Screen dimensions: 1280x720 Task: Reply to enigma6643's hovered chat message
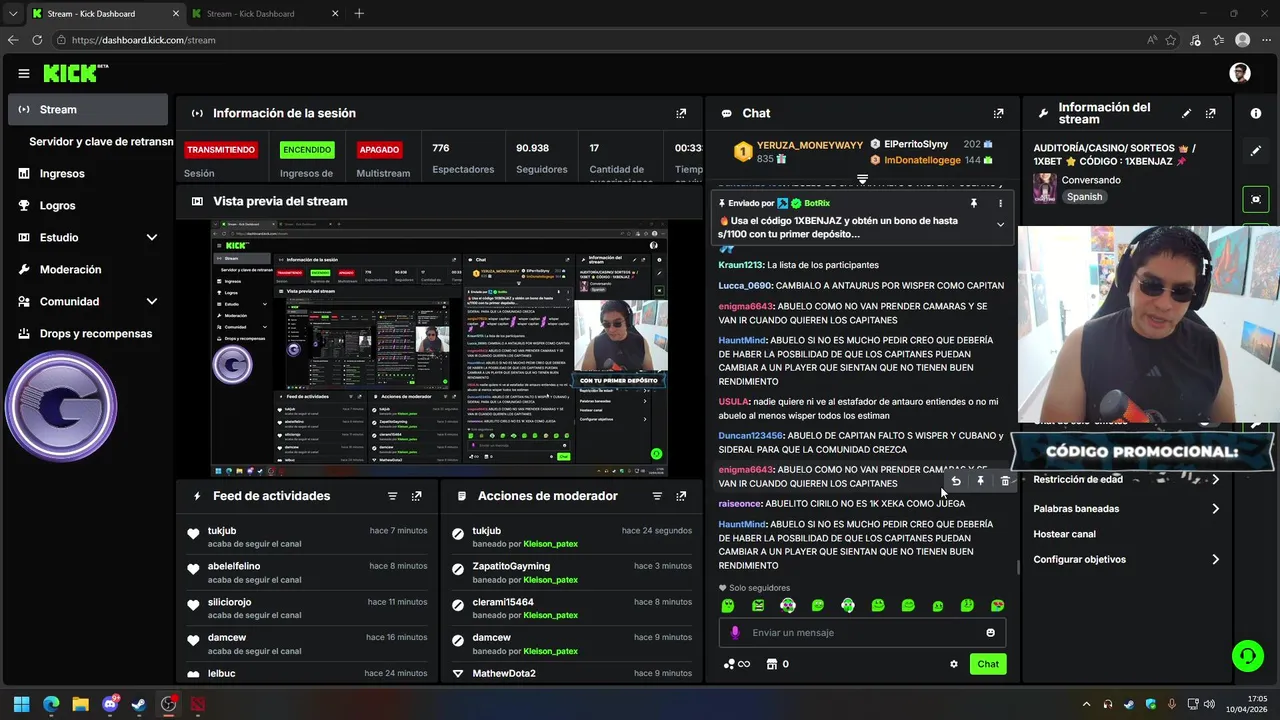coord(956,481)
